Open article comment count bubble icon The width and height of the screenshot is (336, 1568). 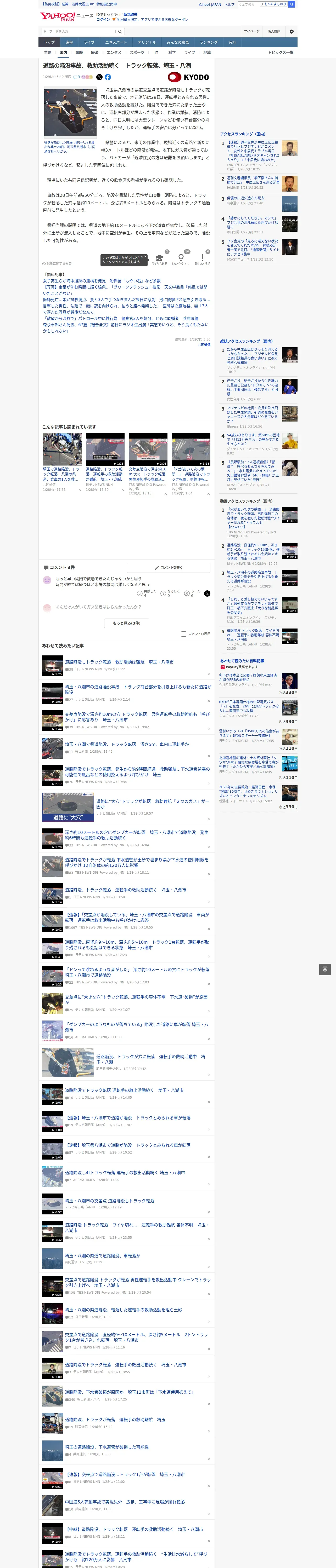coord(77,77)
